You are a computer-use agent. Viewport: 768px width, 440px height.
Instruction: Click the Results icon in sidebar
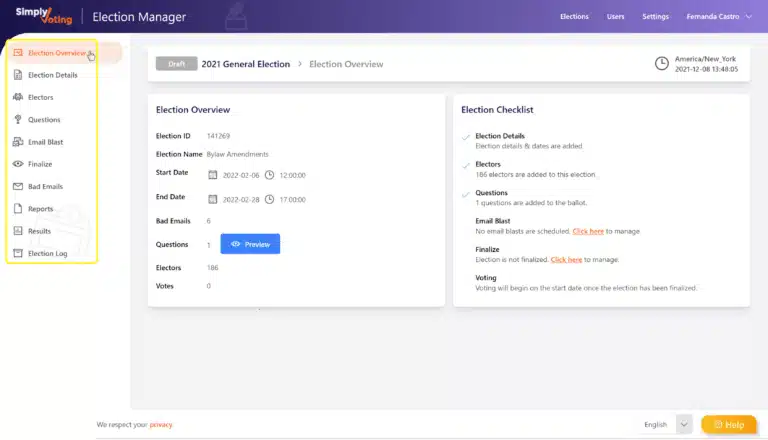click(18, 231)
